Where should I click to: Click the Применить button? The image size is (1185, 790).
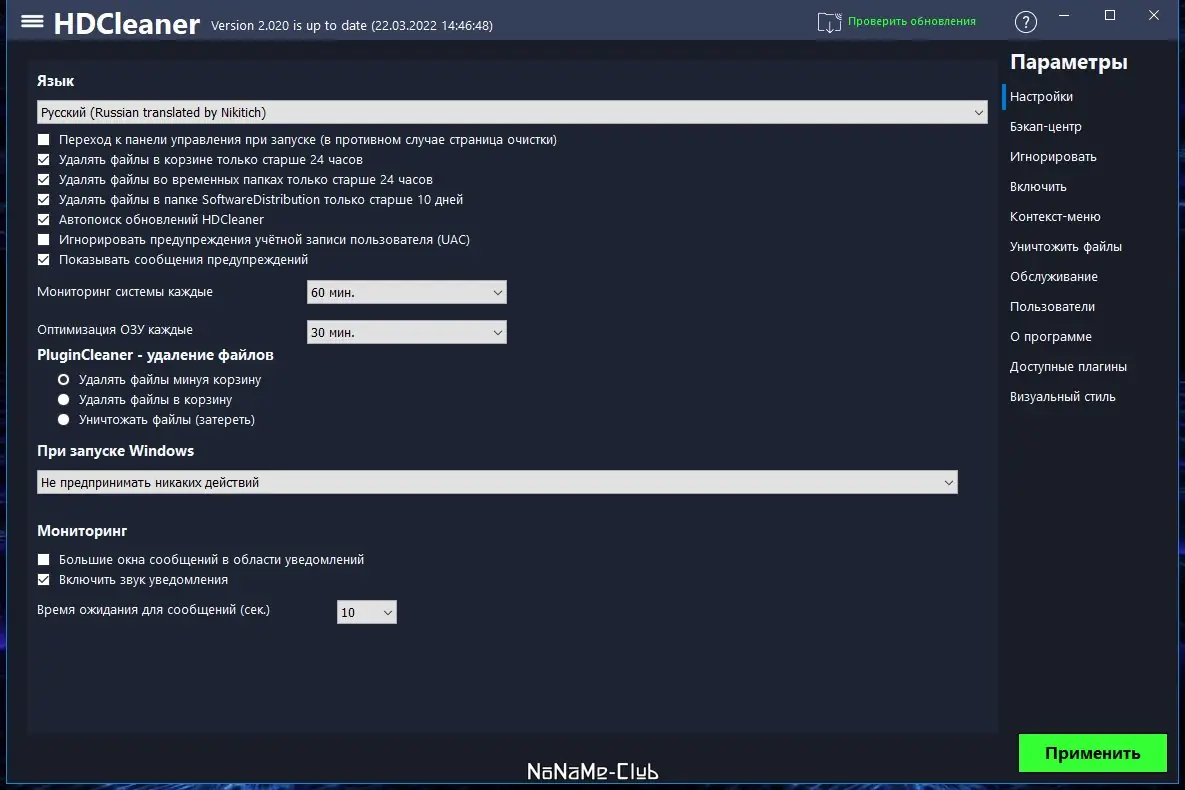tap(1092, 753)
